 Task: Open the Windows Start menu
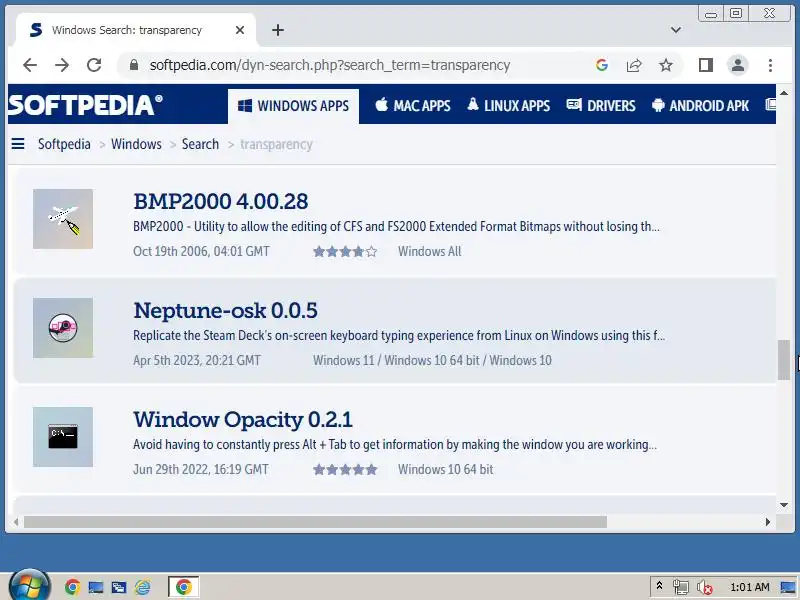(30, 586)
